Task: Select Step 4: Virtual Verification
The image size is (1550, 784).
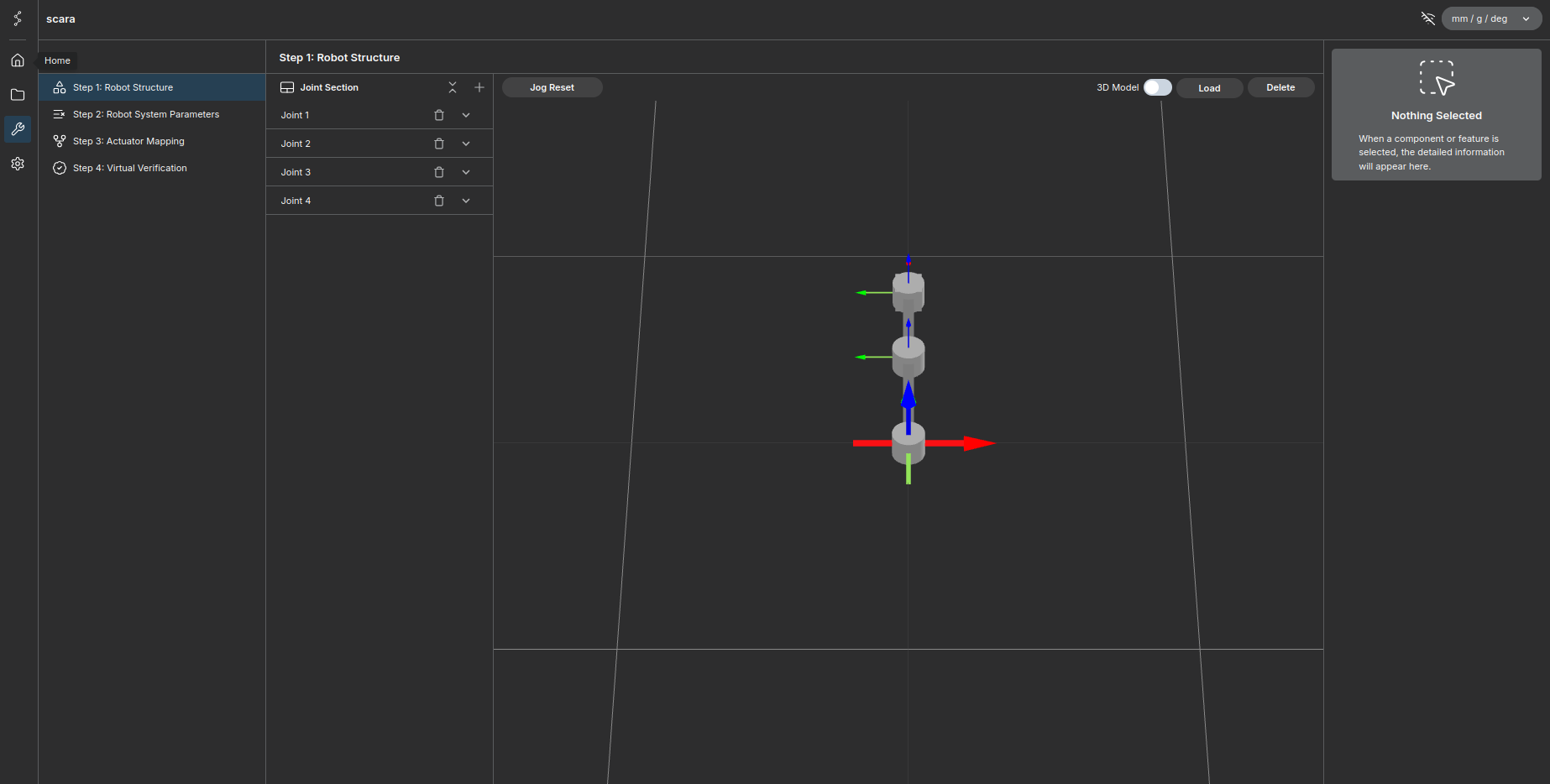Action: pyautogui.click(x=129, y=168)
